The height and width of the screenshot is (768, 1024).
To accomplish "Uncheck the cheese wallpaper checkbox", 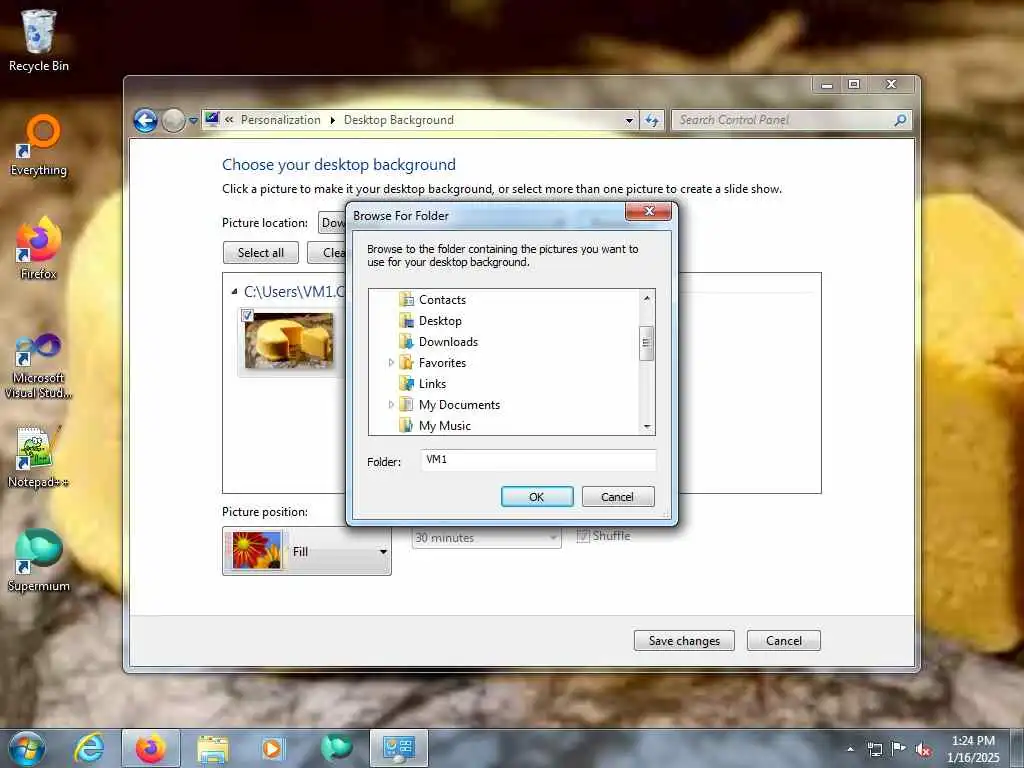I will click(248, 315).
